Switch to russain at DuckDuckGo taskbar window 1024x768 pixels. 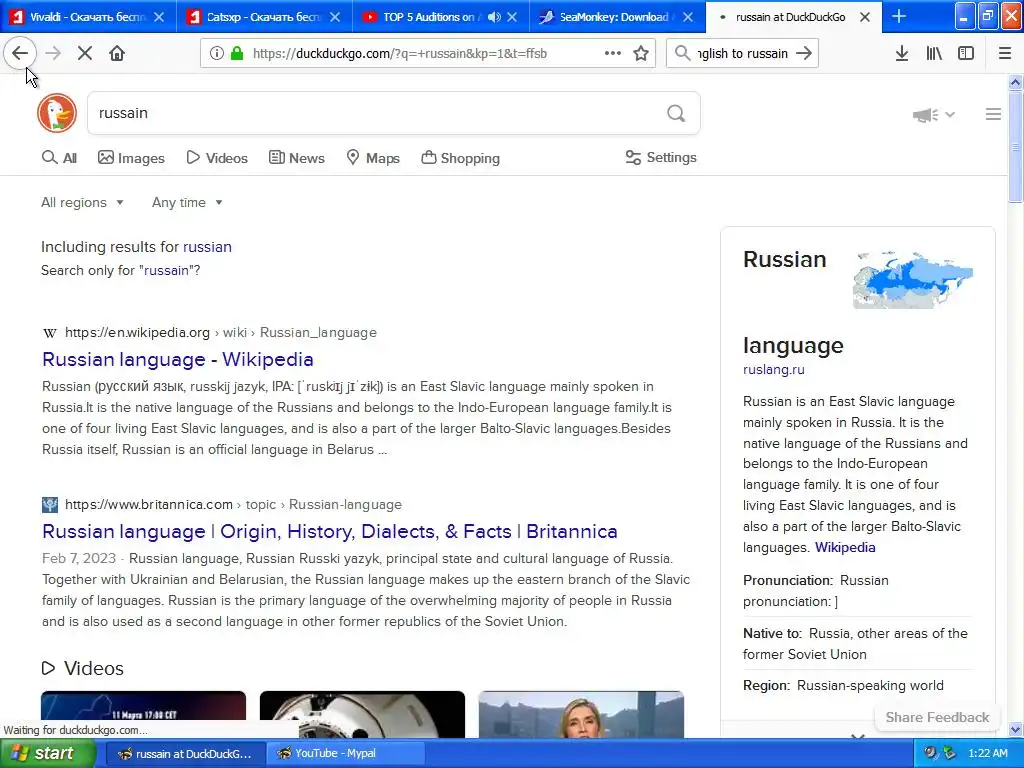point(185,753)
